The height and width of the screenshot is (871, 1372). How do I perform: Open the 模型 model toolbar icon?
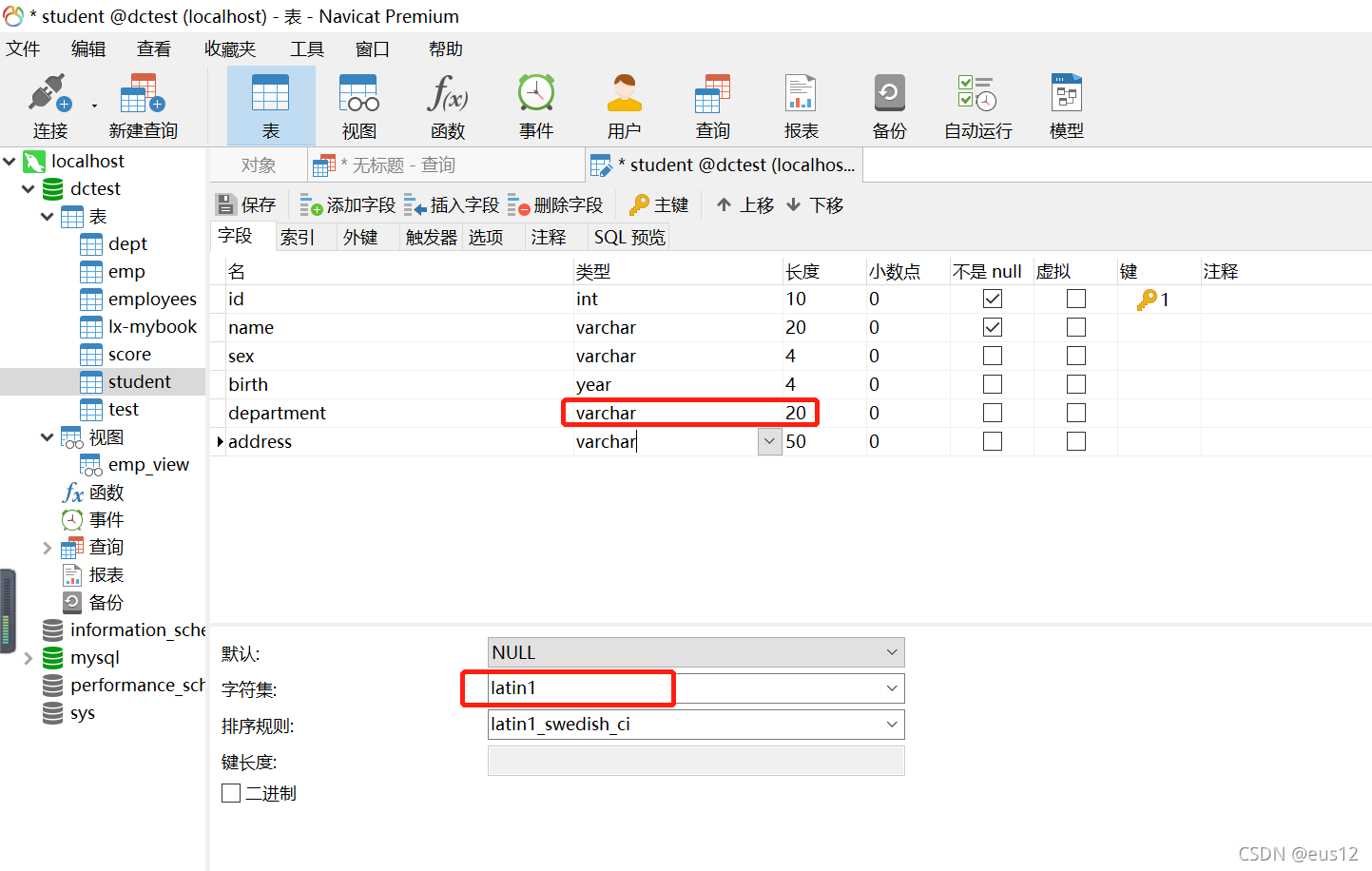[x=1067, y=106]
